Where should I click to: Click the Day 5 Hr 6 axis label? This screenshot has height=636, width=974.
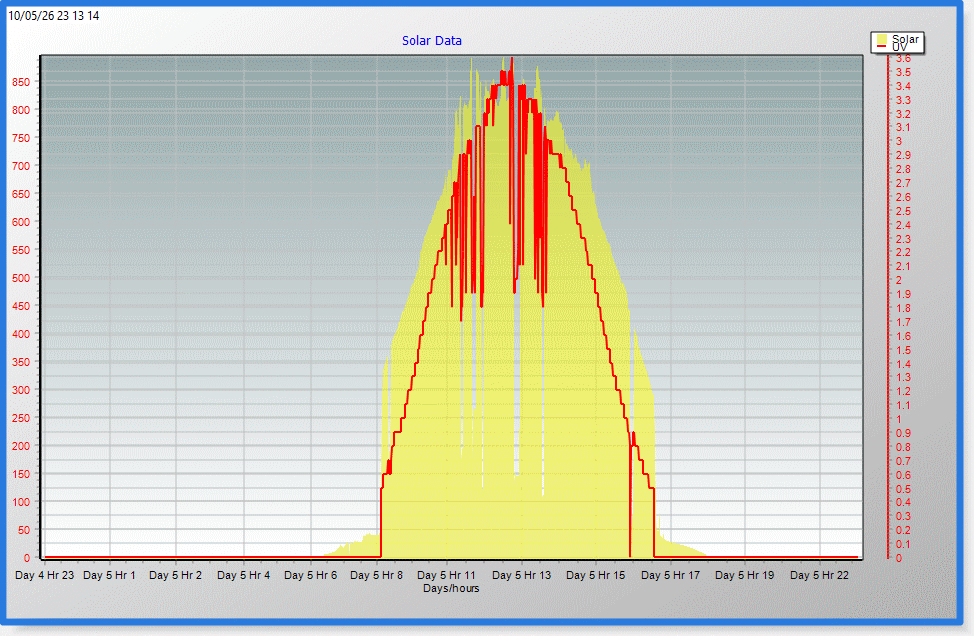coord(311,575)
